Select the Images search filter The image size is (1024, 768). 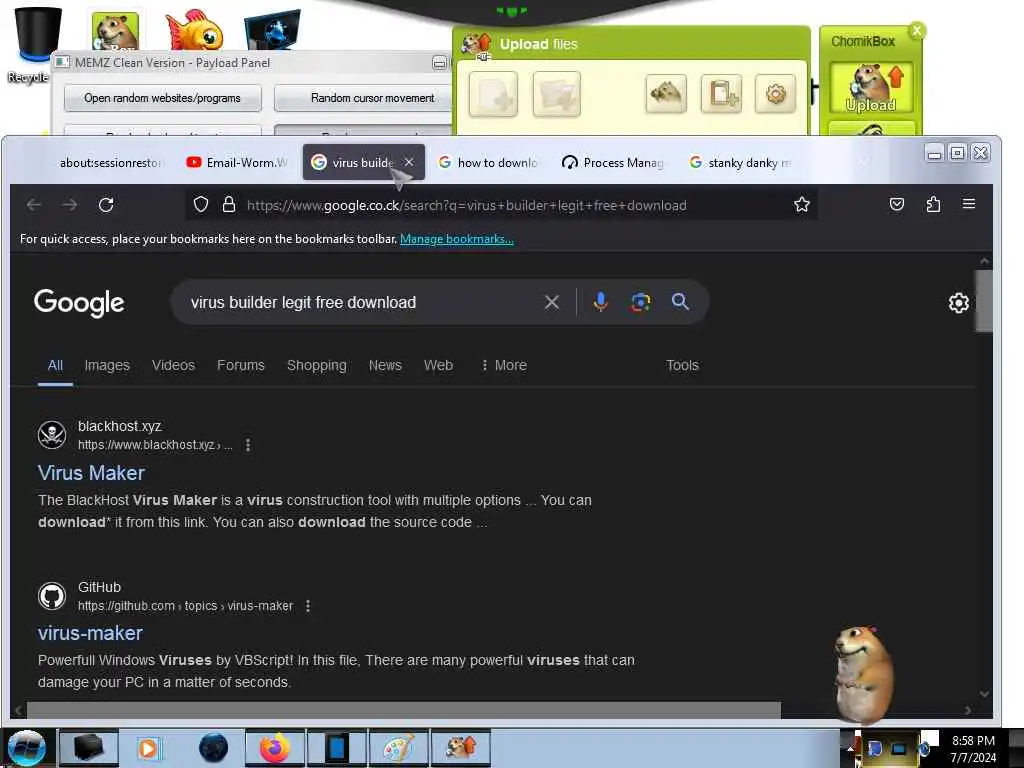click(107, 365)
